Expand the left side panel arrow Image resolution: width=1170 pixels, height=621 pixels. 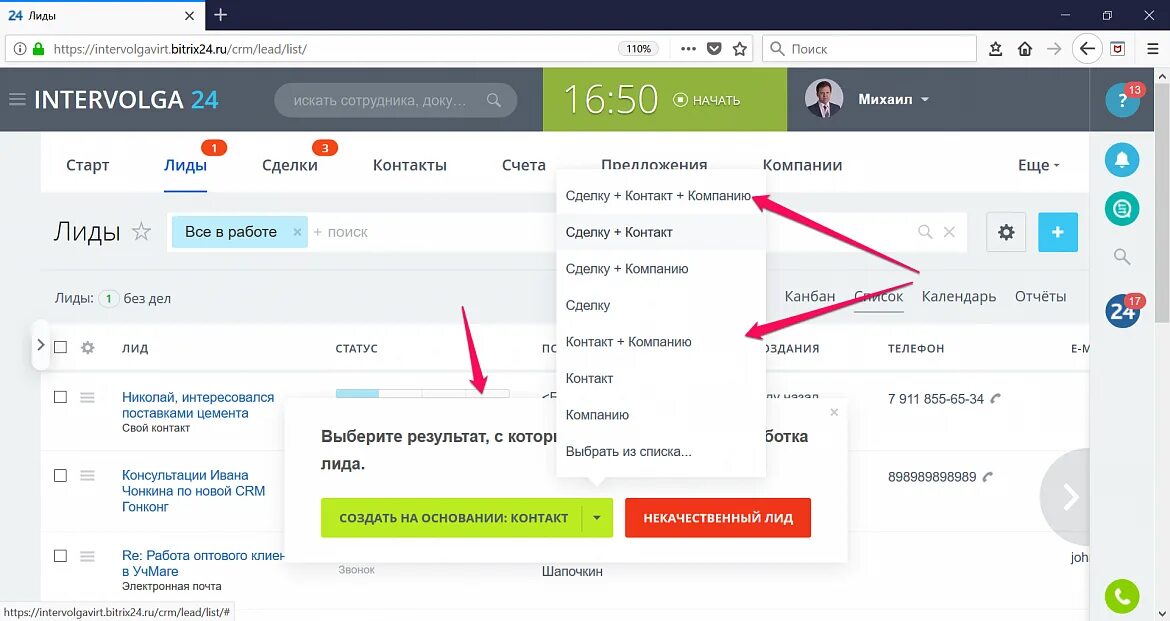[40, 345]
